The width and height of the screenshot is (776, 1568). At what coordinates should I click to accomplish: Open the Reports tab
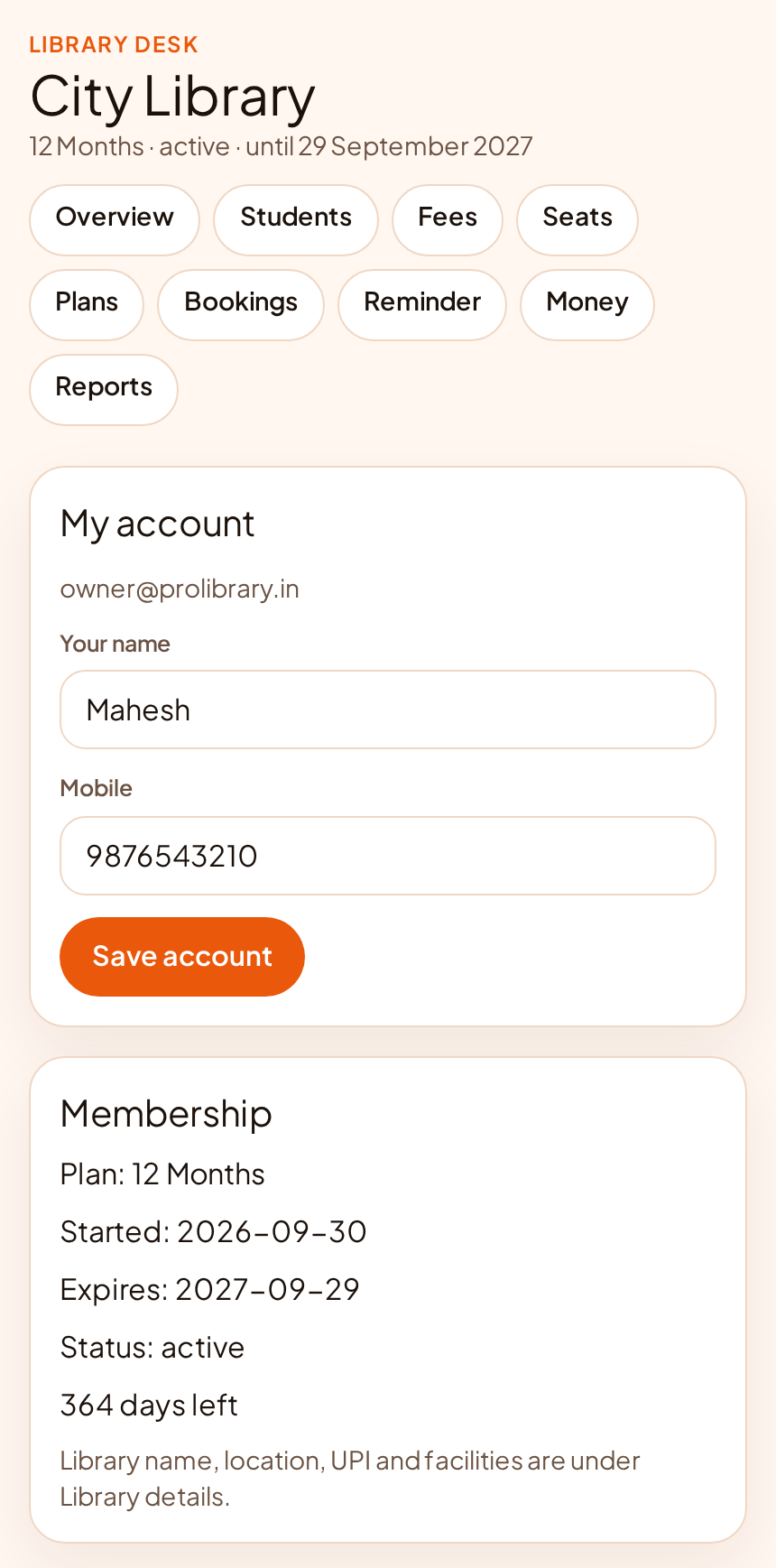(x=104, y=389)
